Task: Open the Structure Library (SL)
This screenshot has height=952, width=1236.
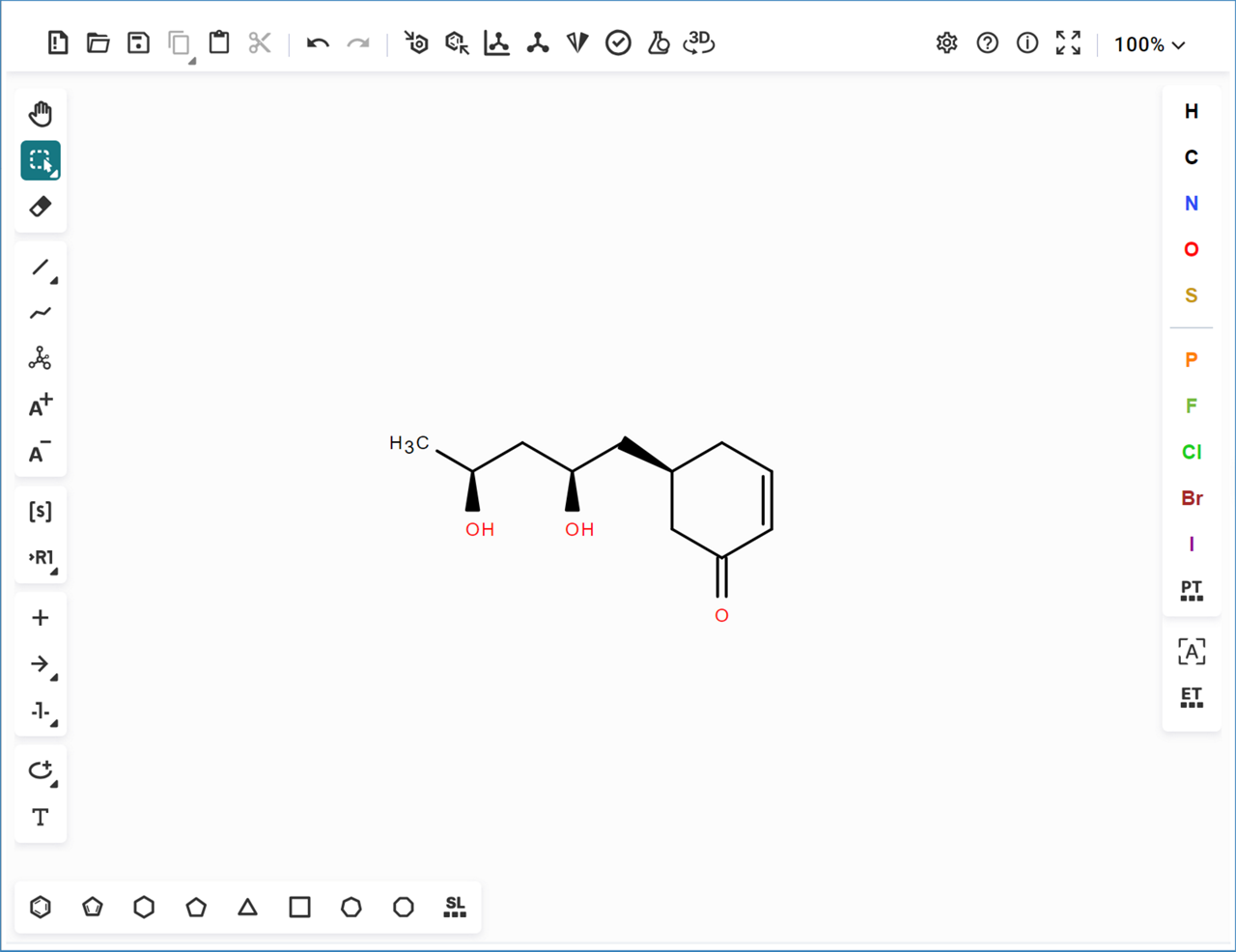Action: coord(455,907)
